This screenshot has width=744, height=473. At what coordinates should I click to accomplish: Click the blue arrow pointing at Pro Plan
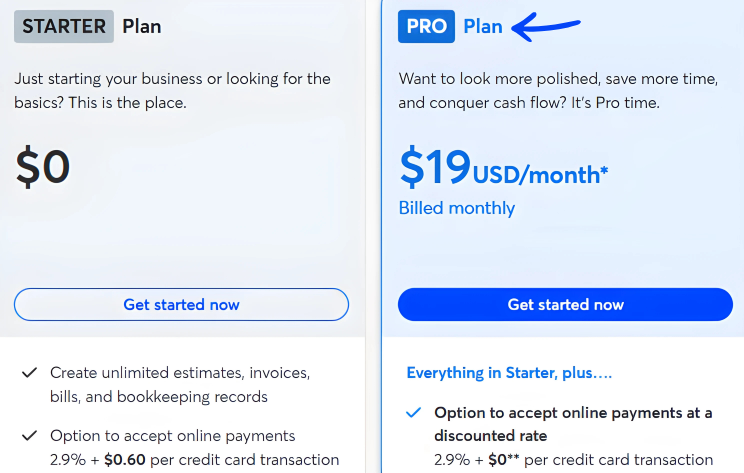pyautogui.click(x=546, y=27)
